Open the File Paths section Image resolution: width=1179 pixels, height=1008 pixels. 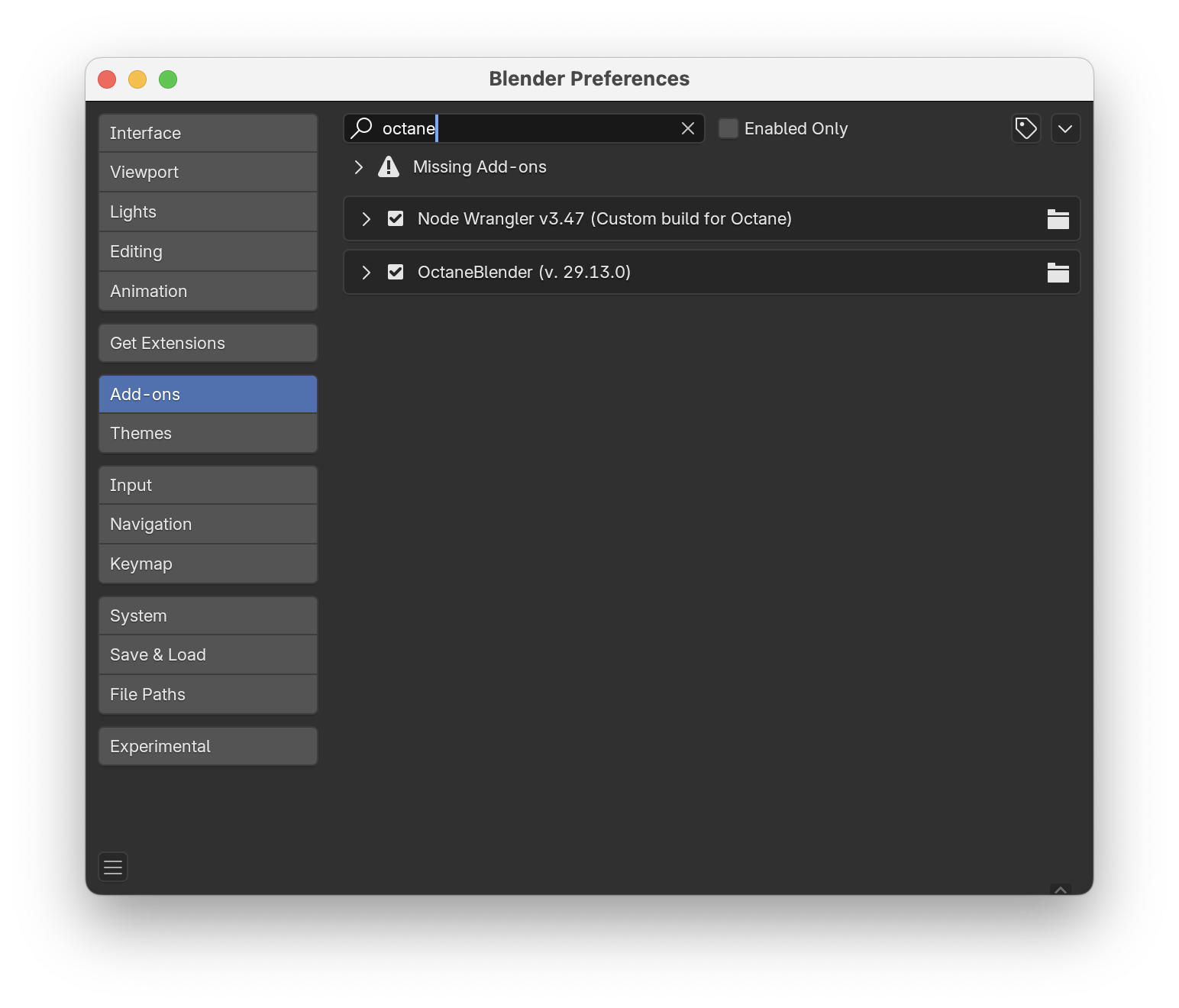point(208,694)
